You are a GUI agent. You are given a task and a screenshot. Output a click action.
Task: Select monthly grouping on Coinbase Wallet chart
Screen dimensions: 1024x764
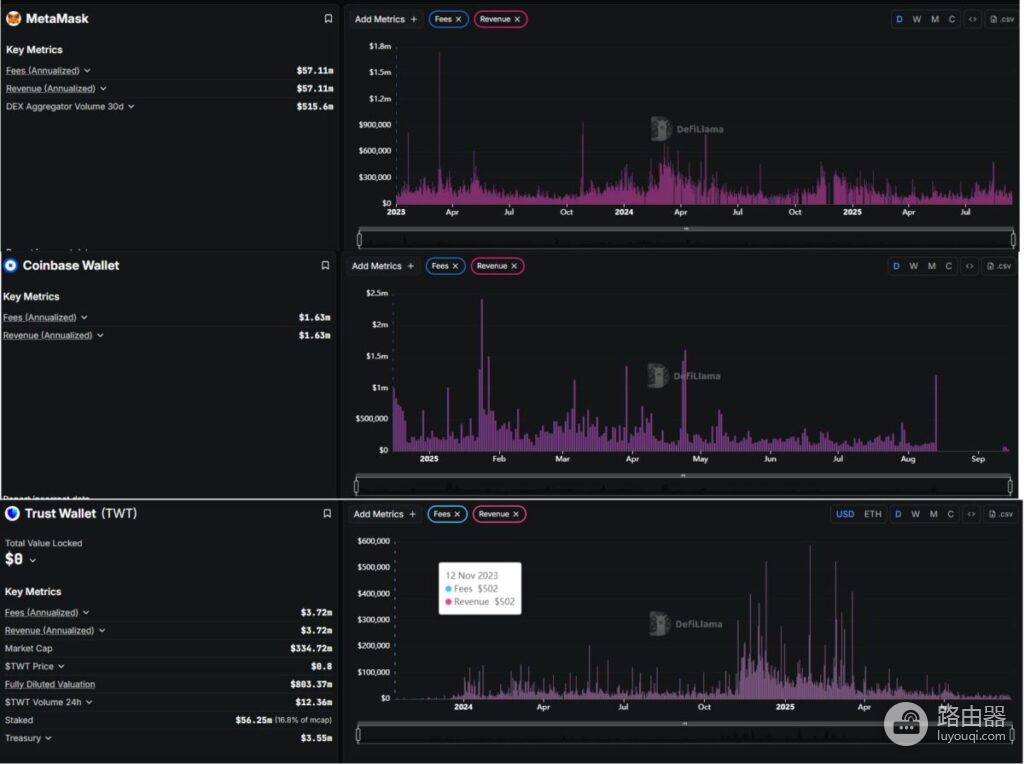(932, 266)
